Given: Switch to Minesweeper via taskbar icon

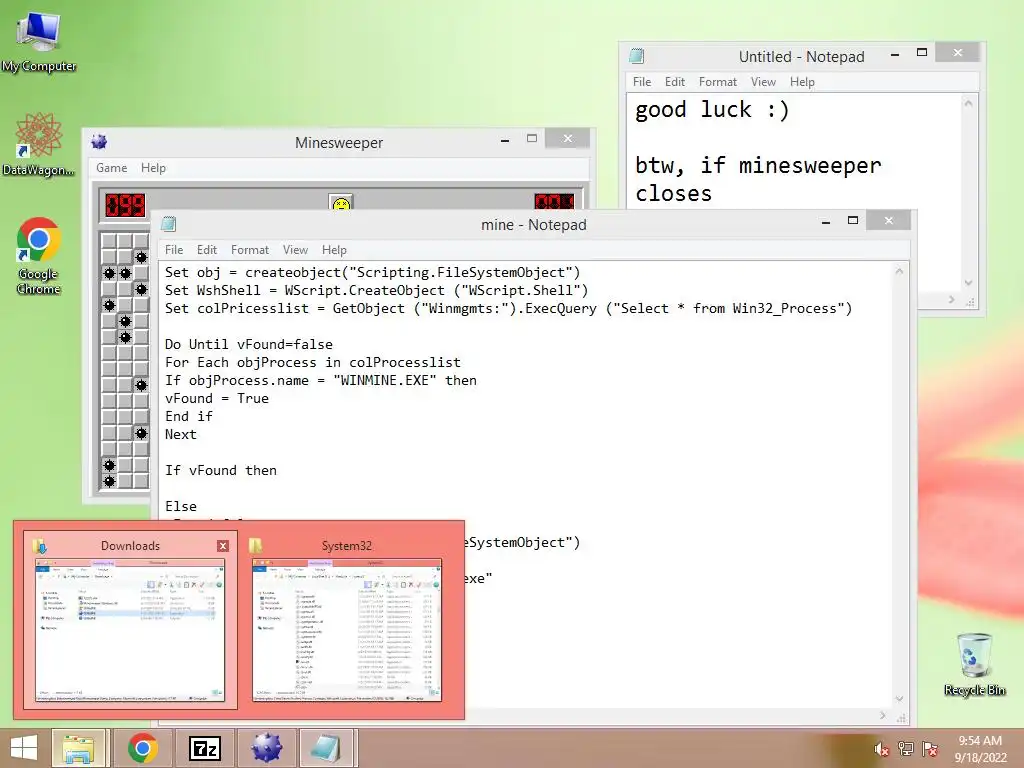Looking at the screenshot, I should point(266,748).
